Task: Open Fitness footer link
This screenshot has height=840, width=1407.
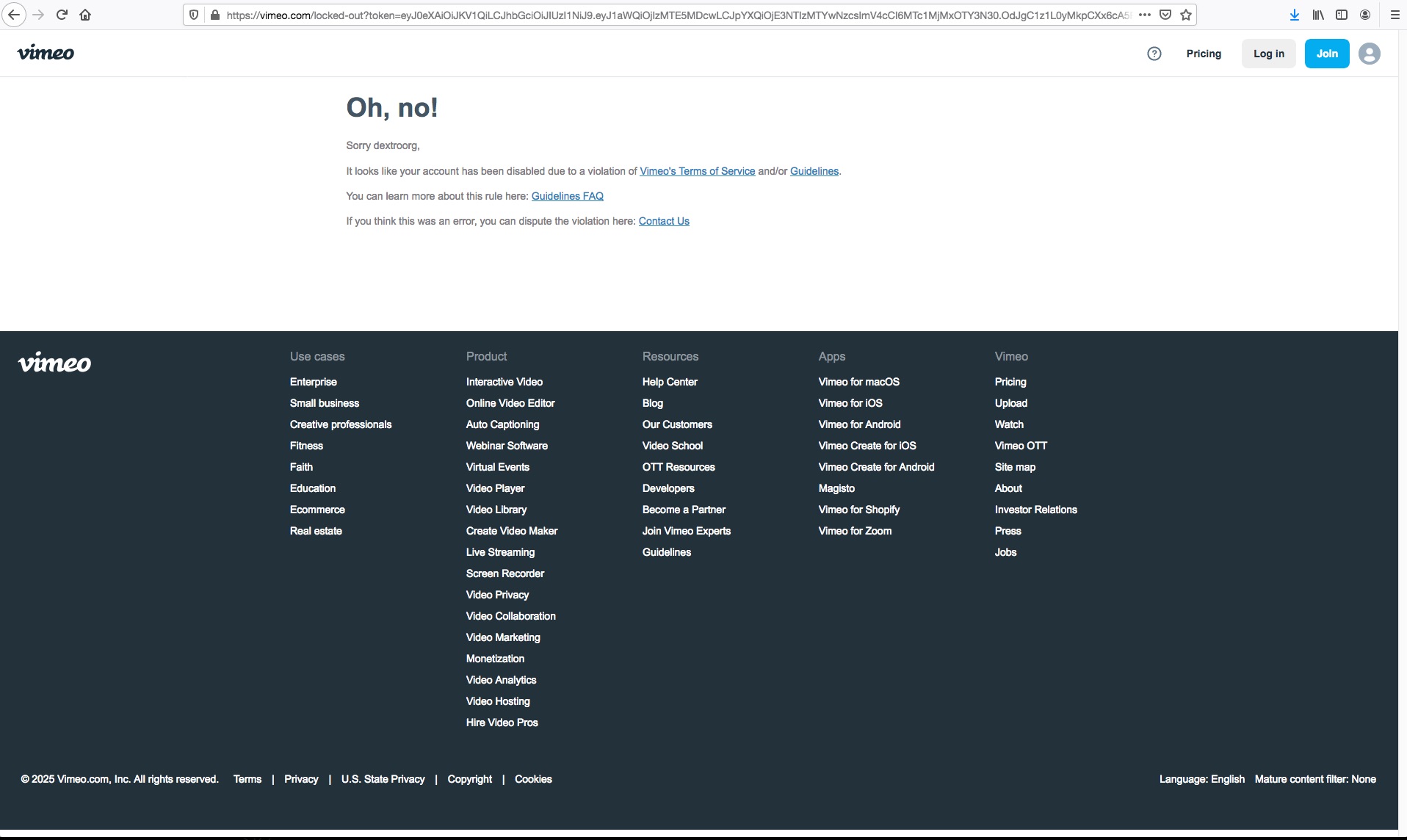Action: (x=306, y=446)
